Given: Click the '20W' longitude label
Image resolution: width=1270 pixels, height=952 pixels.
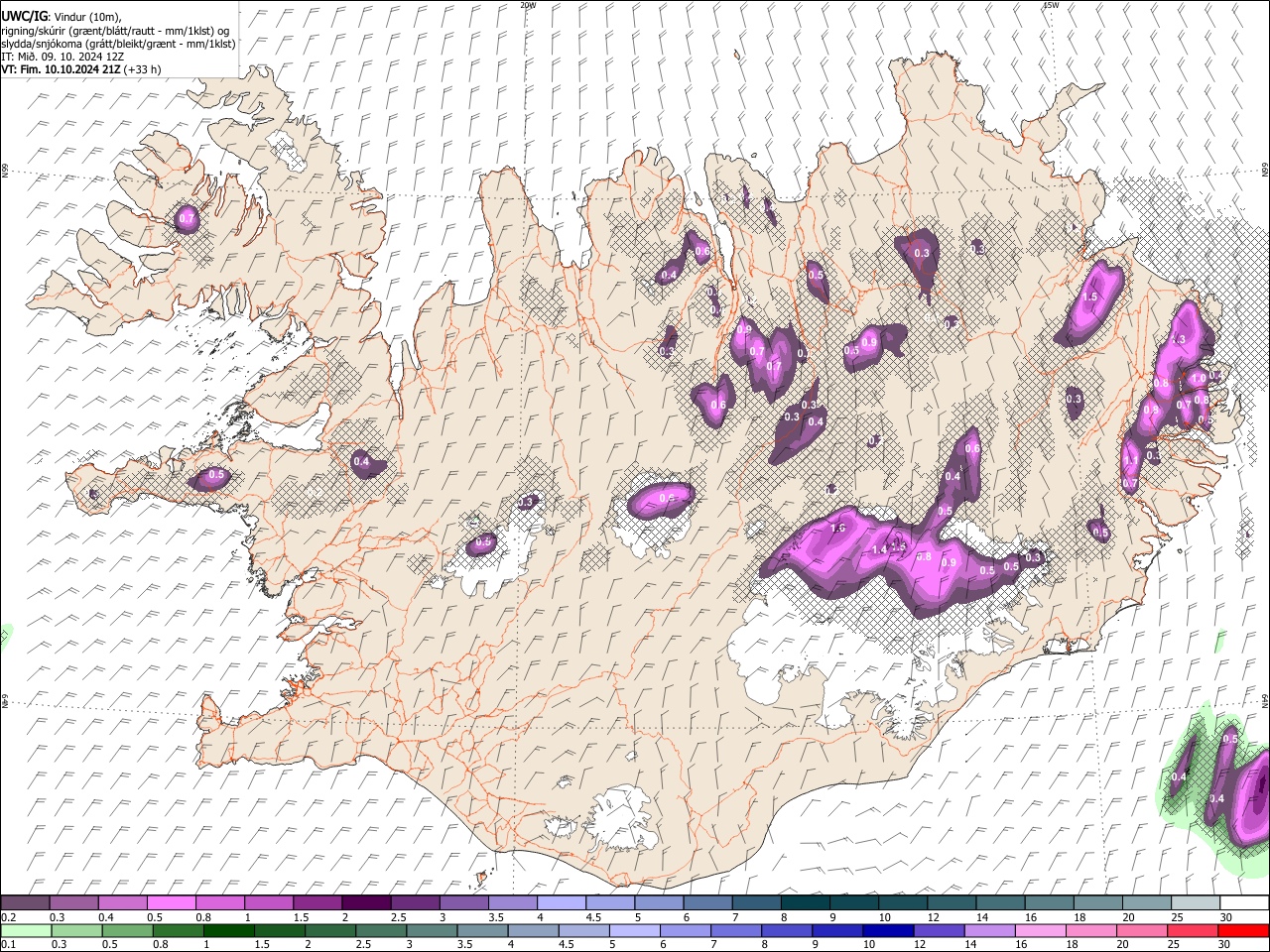Looking at the screenshot, I should 528,5.
